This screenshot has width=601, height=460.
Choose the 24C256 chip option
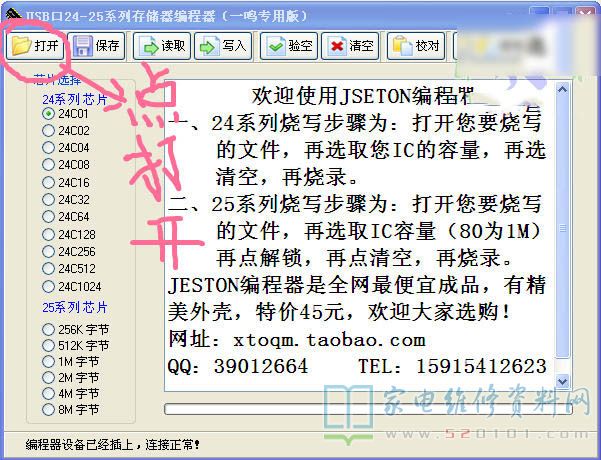pyautogui.click(x=48, y=252)
